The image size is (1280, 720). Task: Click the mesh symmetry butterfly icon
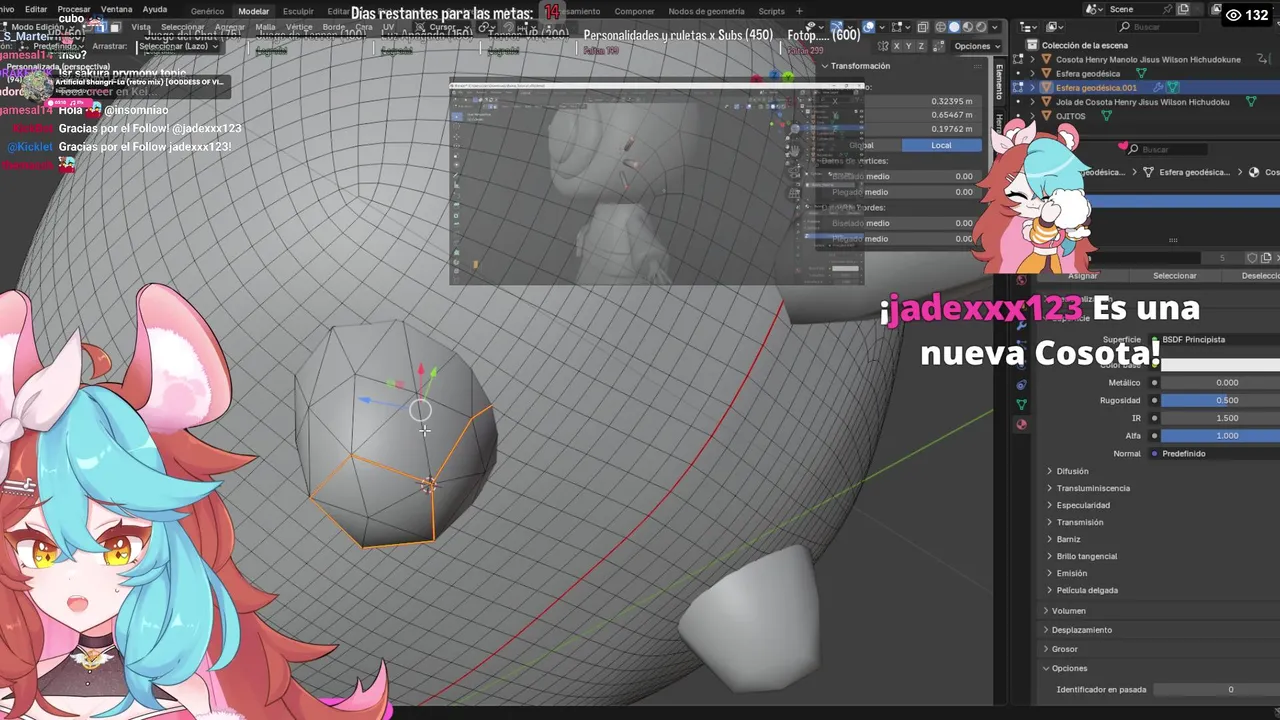883,46
